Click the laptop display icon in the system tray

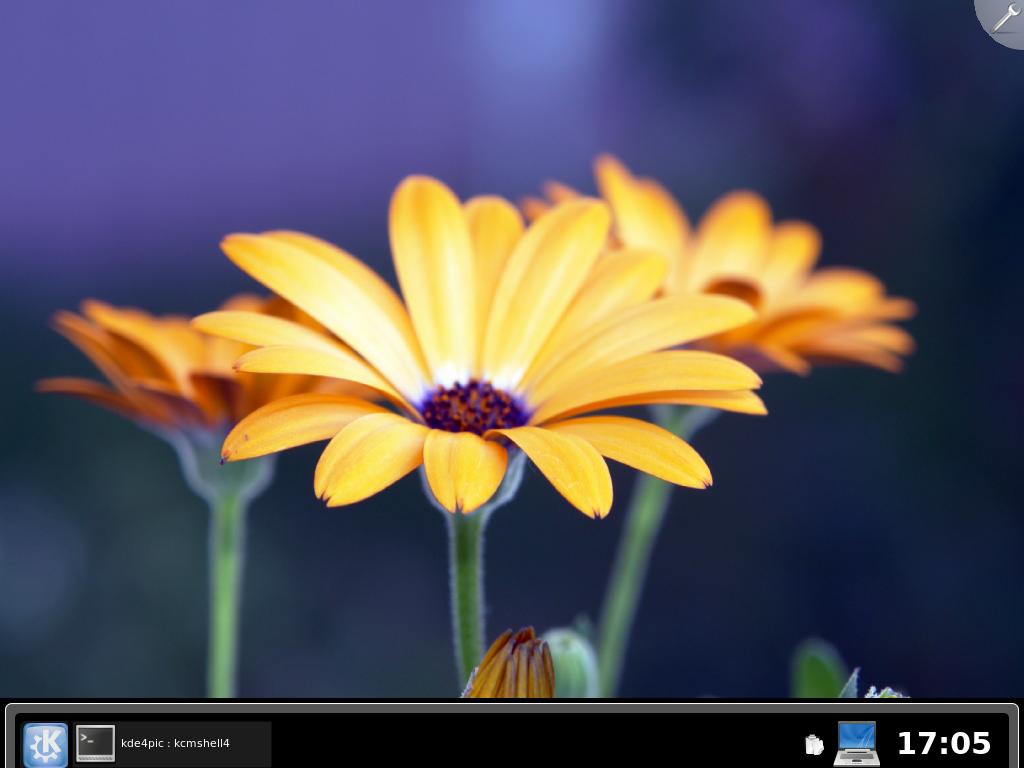pos(855,744)
